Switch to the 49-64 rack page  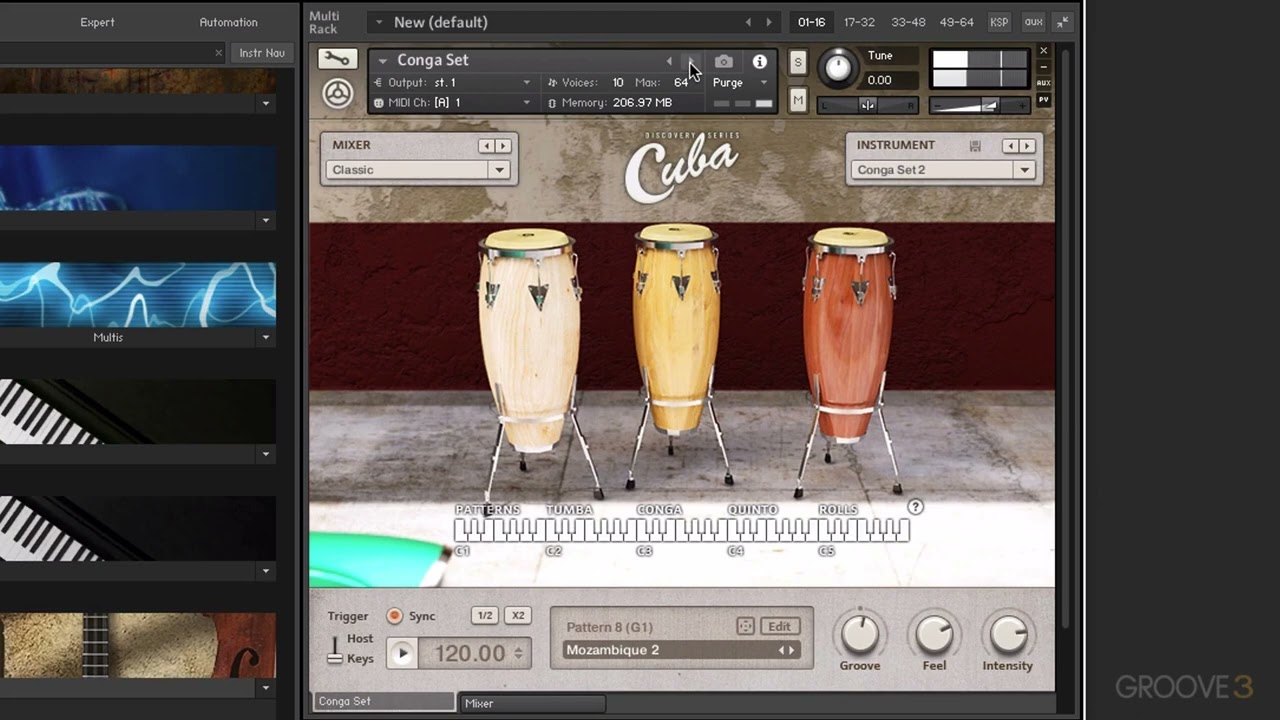pos(957,22)
